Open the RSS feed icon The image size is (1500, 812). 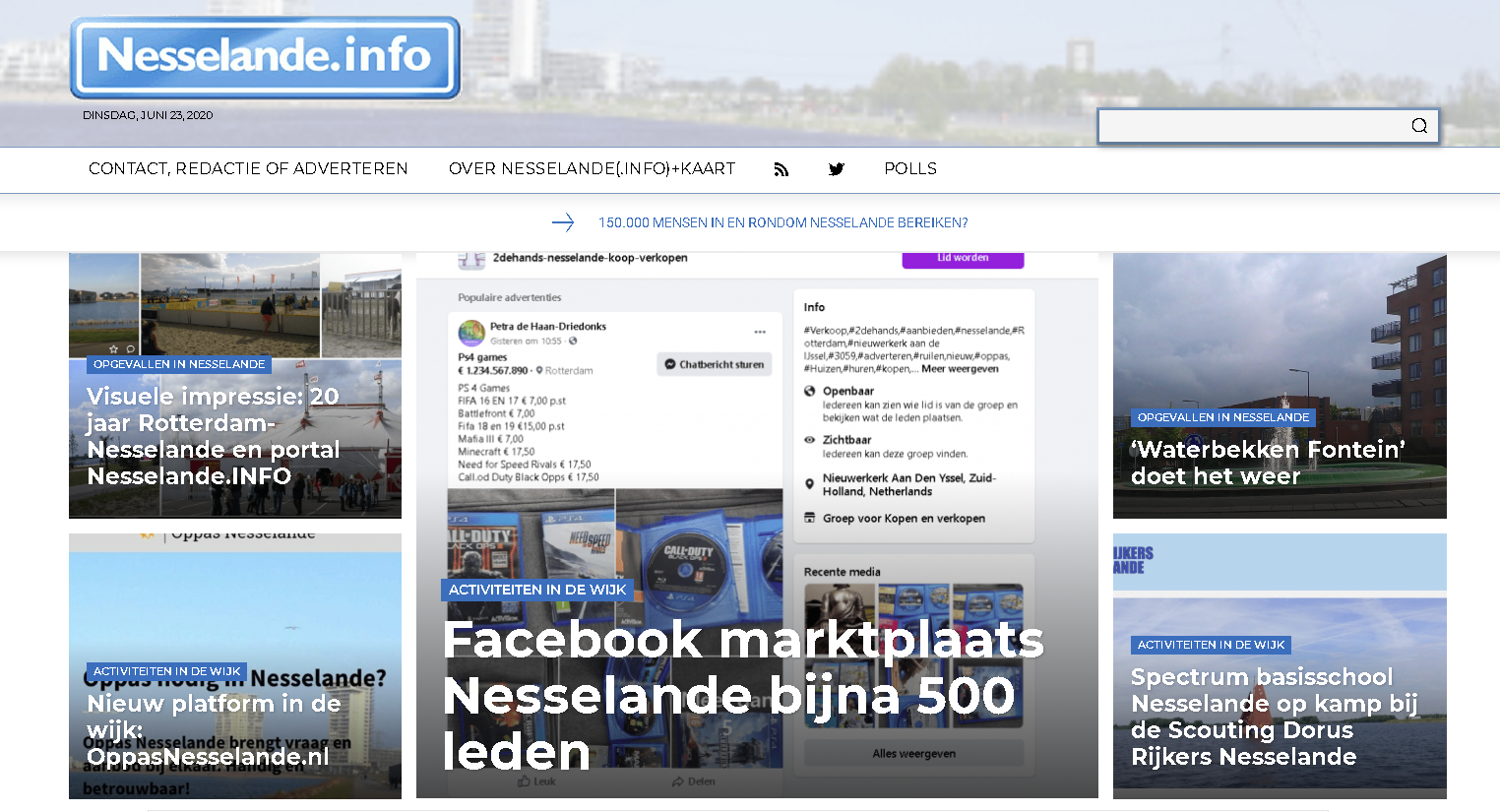[781, 169]
